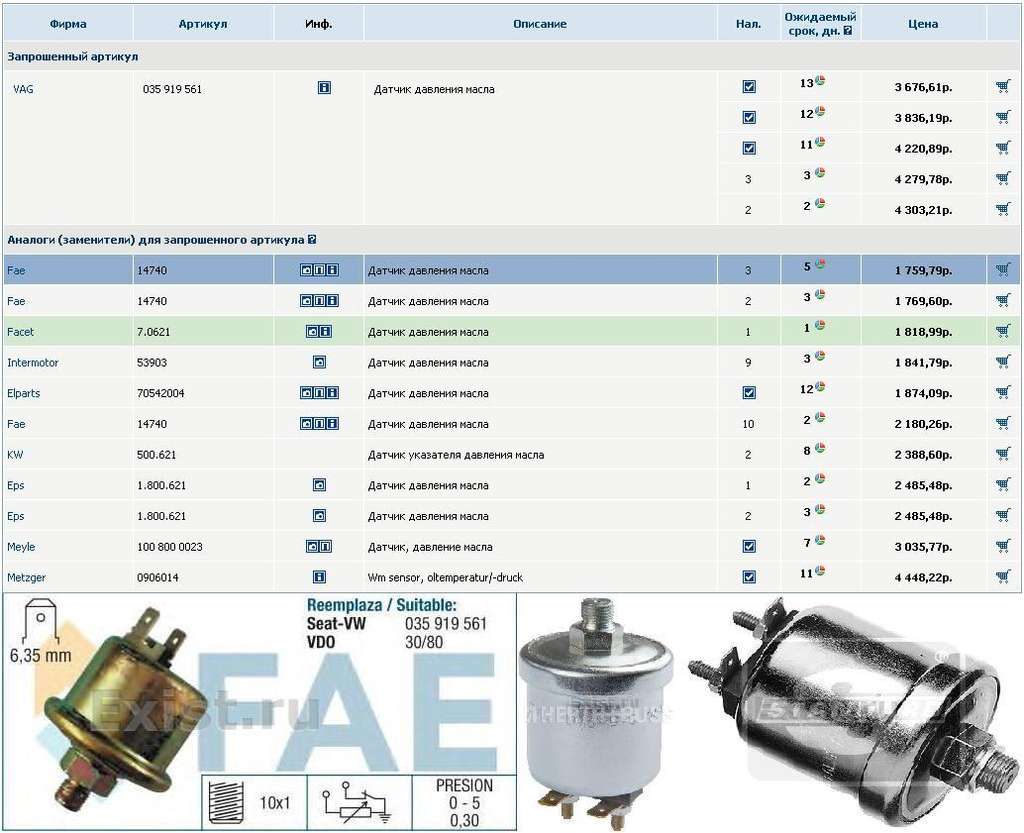This screenshot has height=833, width=1024.
Task: Click help icon beside analogs section title
Action: (x=312, y=240)
